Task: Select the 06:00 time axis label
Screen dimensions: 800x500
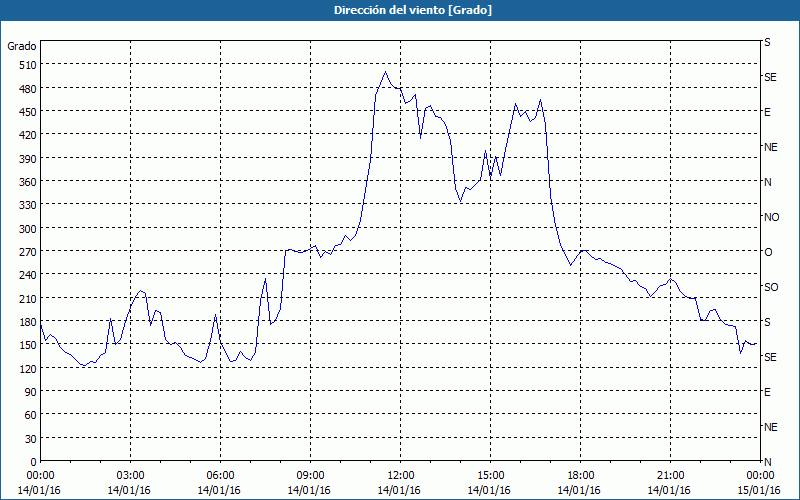Action: tap(220, 476)
